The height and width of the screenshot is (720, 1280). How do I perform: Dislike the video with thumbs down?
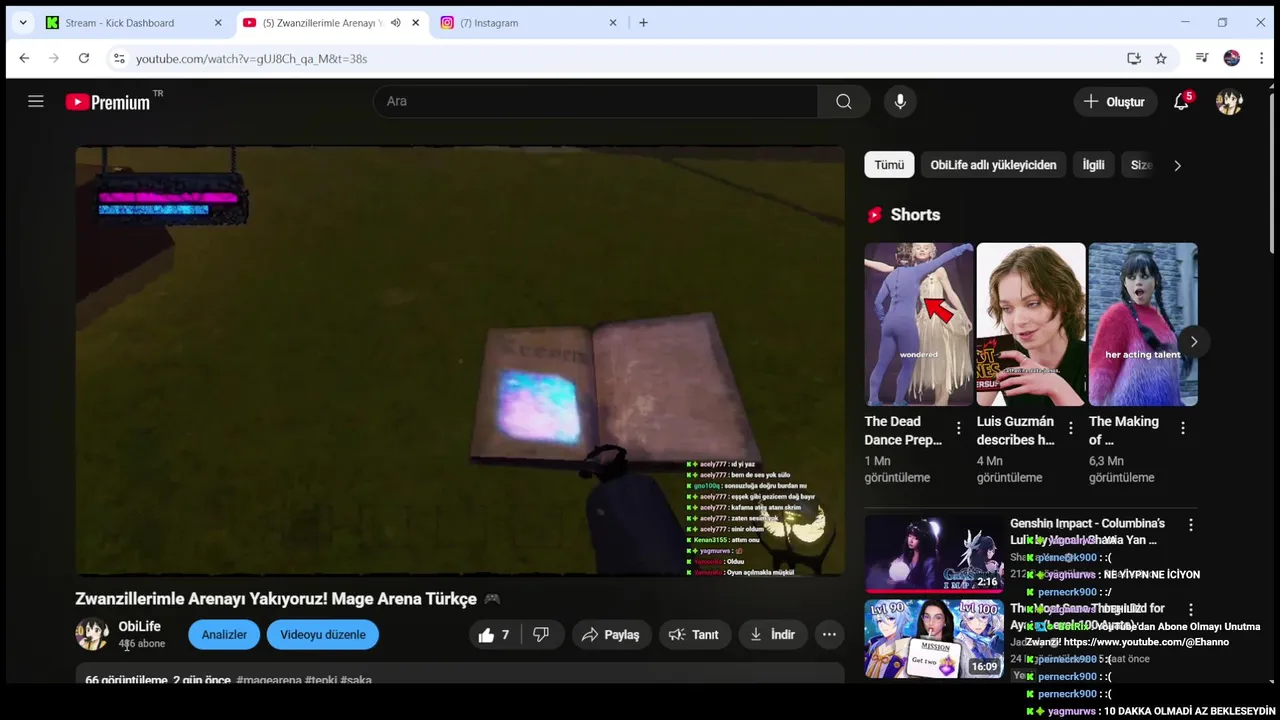click(541, 635)
